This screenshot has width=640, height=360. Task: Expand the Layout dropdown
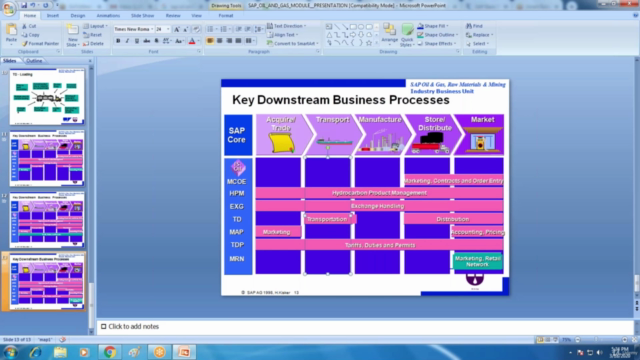coord(96,26)
